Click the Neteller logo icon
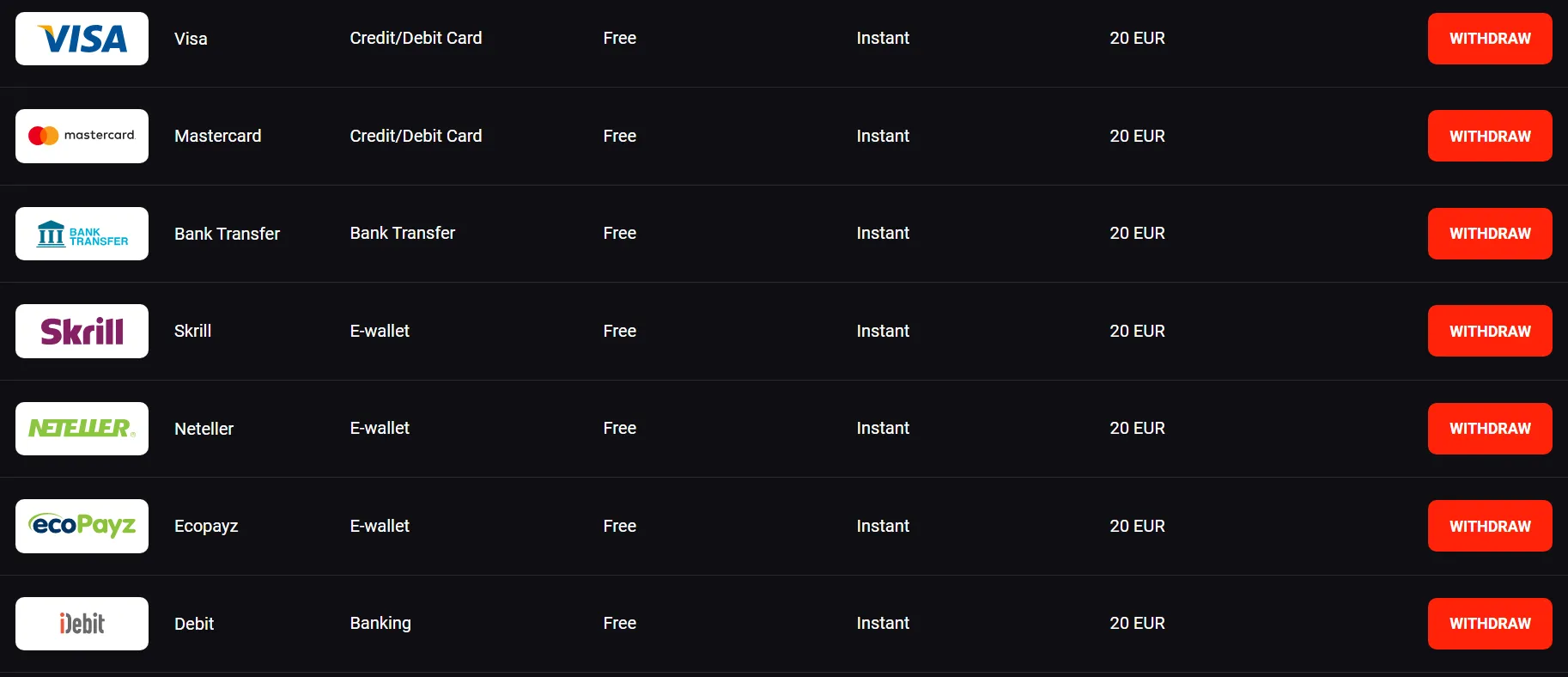 point(82,428)
